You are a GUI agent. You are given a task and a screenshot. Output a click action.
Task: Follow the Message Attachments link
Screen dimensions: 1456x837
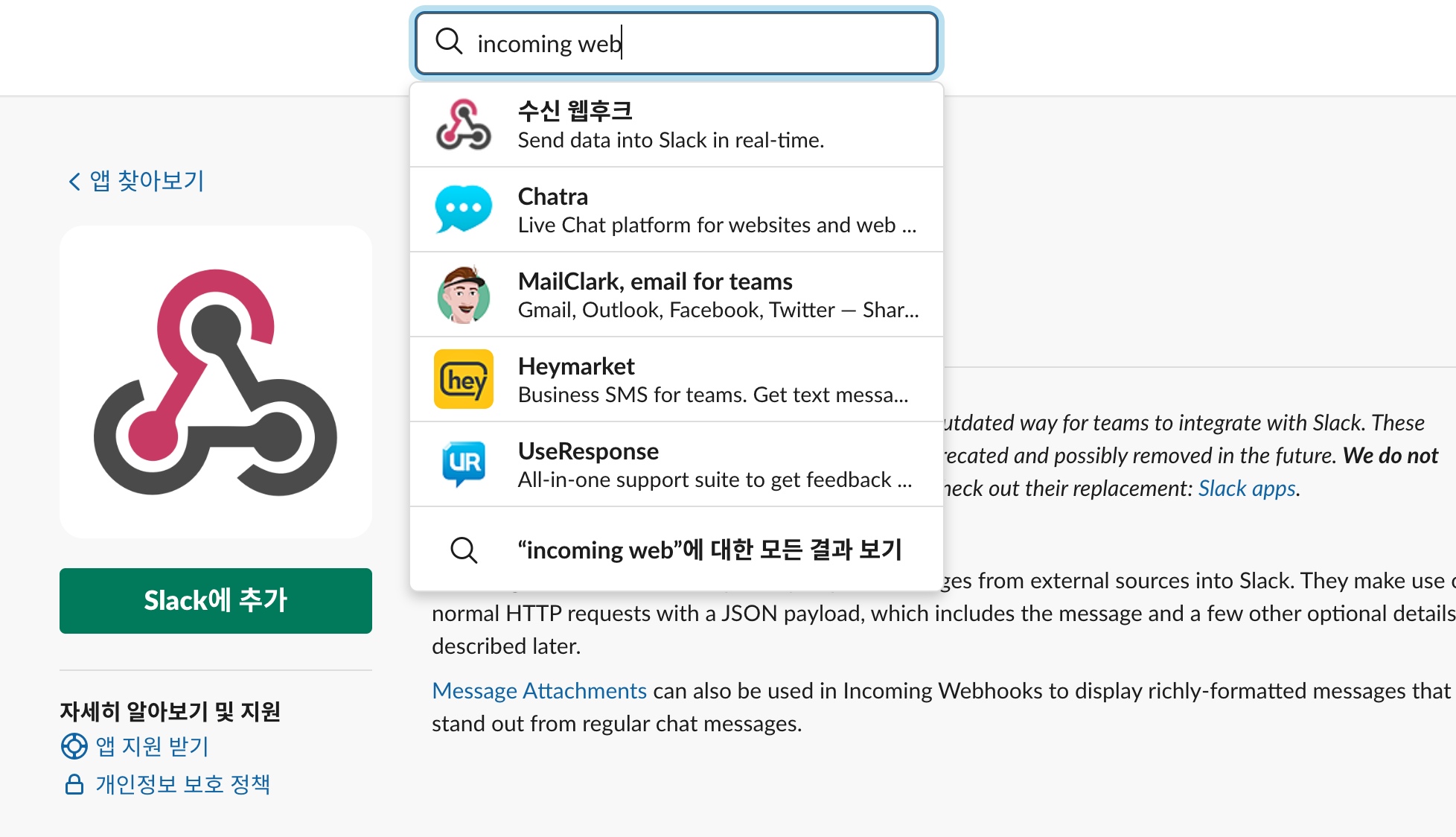tap(539, 691)
